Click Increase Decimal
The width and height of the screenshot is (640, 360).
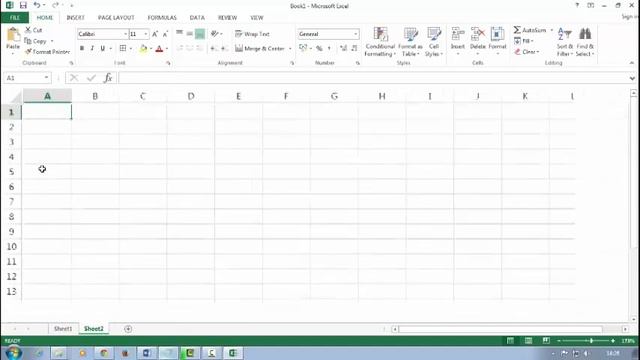click(343, 49)
